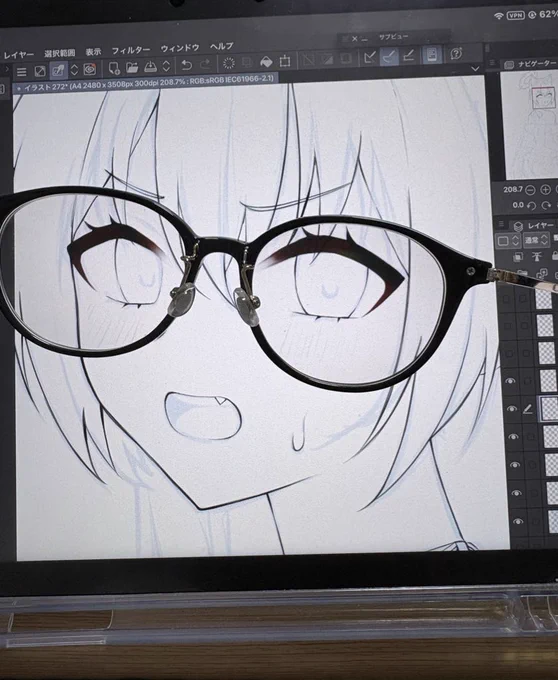Undo the last stroke

186,65
